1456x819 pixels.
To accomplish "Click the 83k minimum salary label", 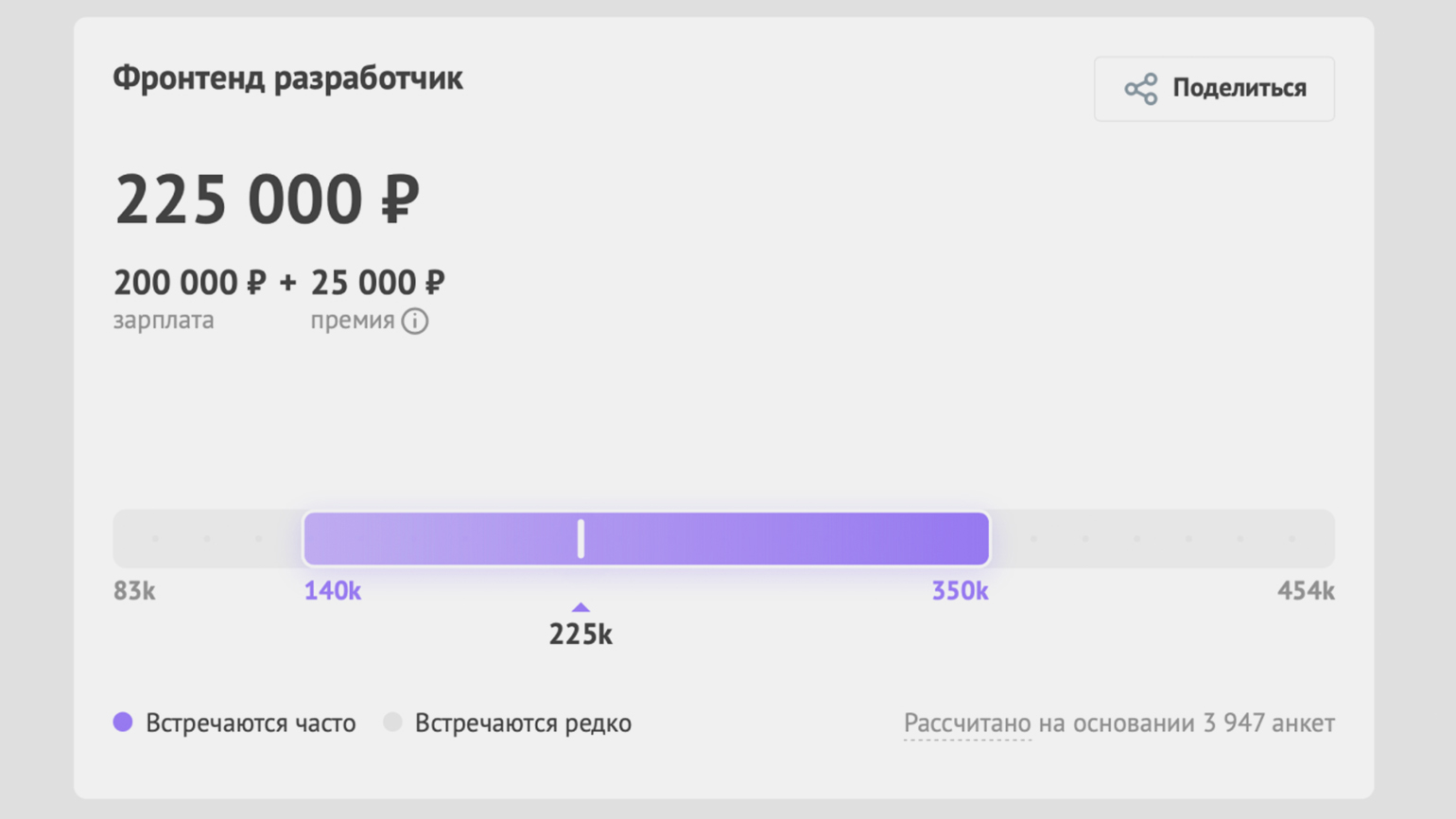I will [x=134, y=591].
